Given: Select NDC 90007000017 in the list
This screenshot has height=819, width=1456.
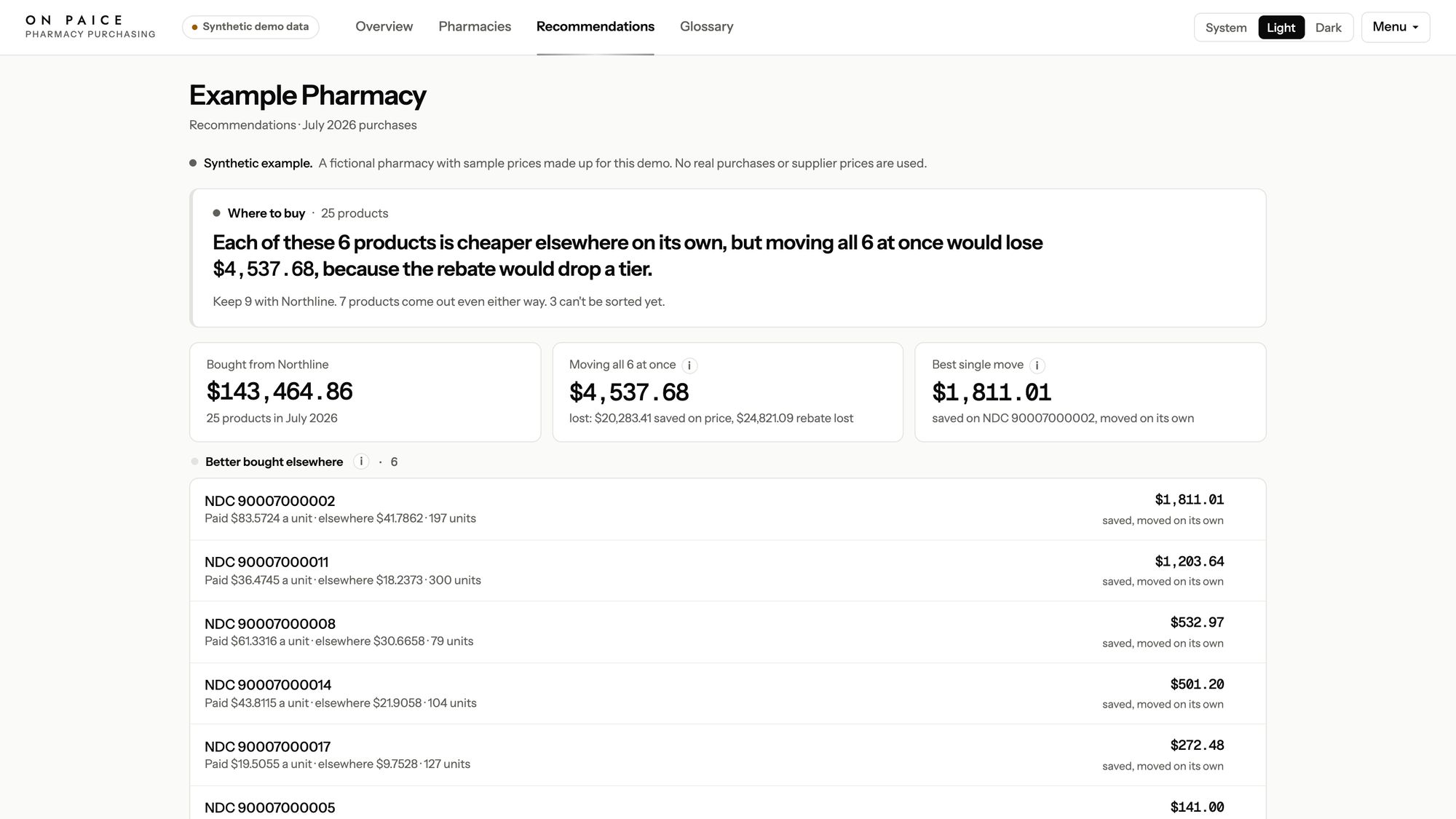Looking at the screenshot, I should click(728, 755).
